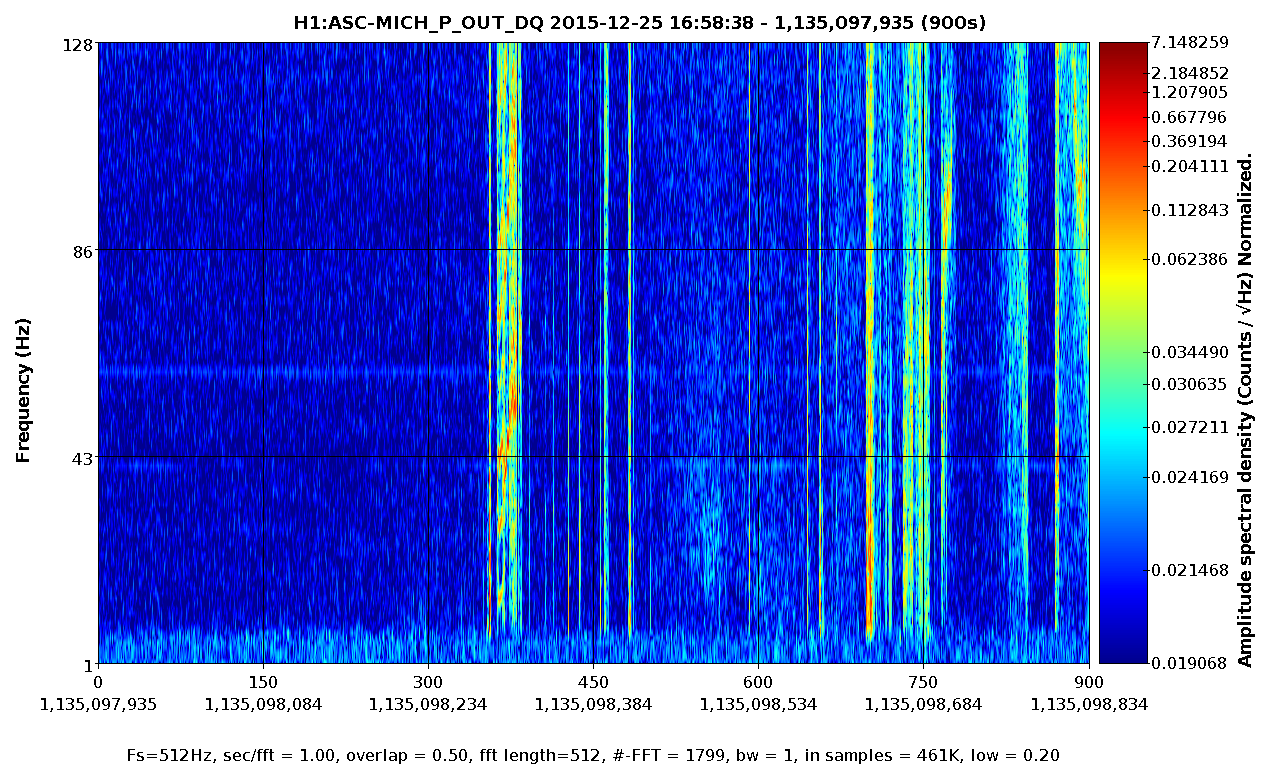Click colorbar value 0.112843
The width and height of the screenshot is (1280, 768).
pyautogui.click(x=1190, y=210)
